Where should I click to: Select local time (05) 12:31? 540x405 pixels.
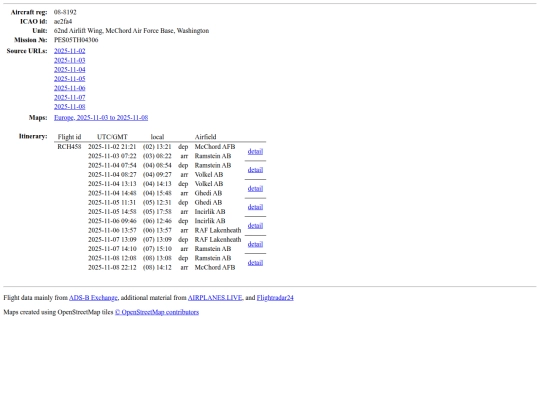pos(157,202)
